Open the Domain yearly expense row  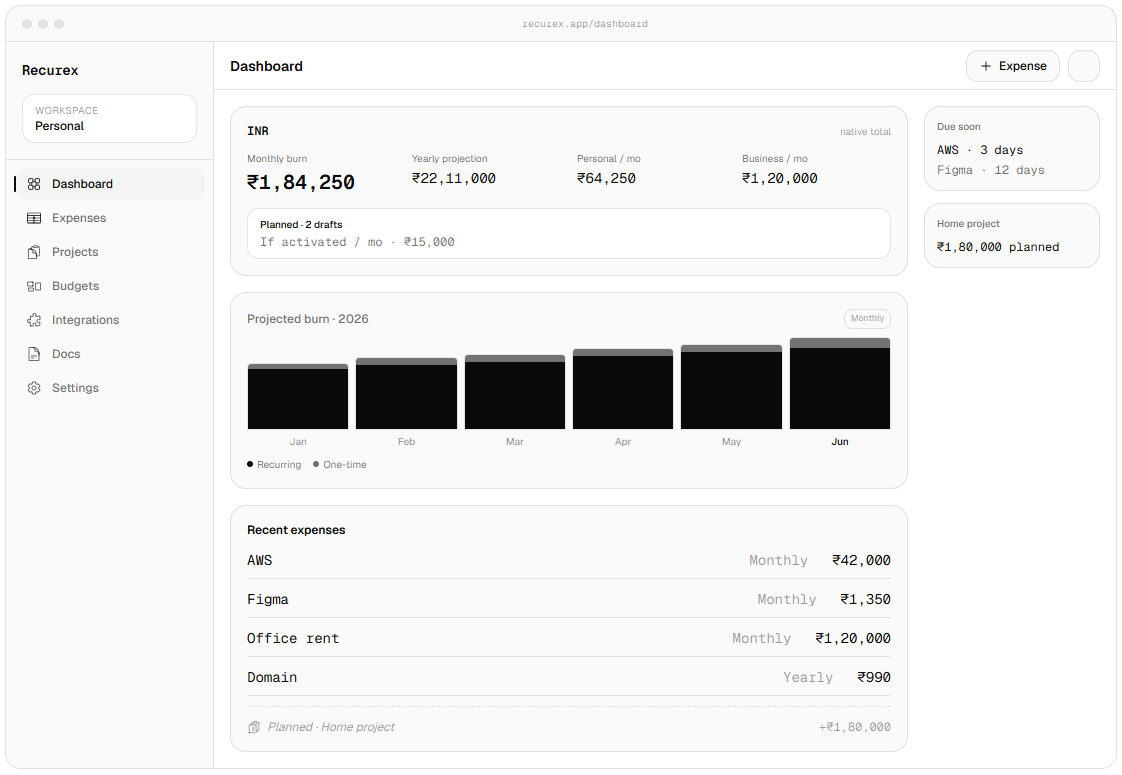(x=569, y=678)
